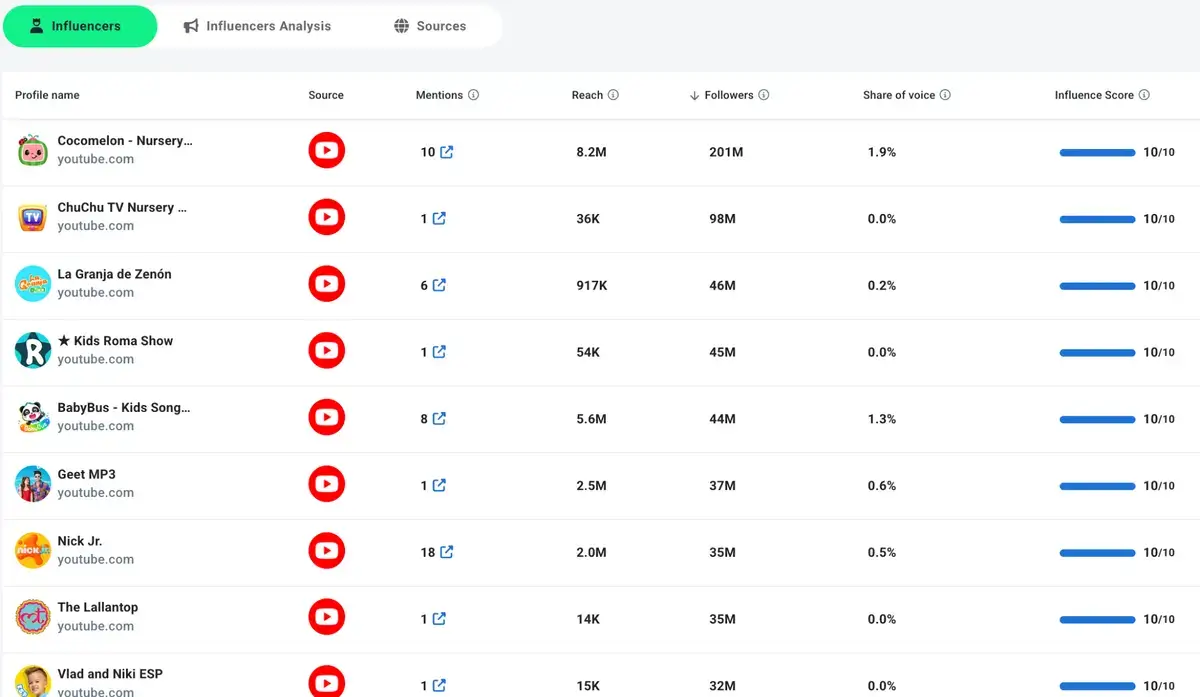Viewport: 1200px width, 697px height.
Task: Click the YouTube source icon for The Lallantop
Action: pyautogui.click(x=326, y=617)
